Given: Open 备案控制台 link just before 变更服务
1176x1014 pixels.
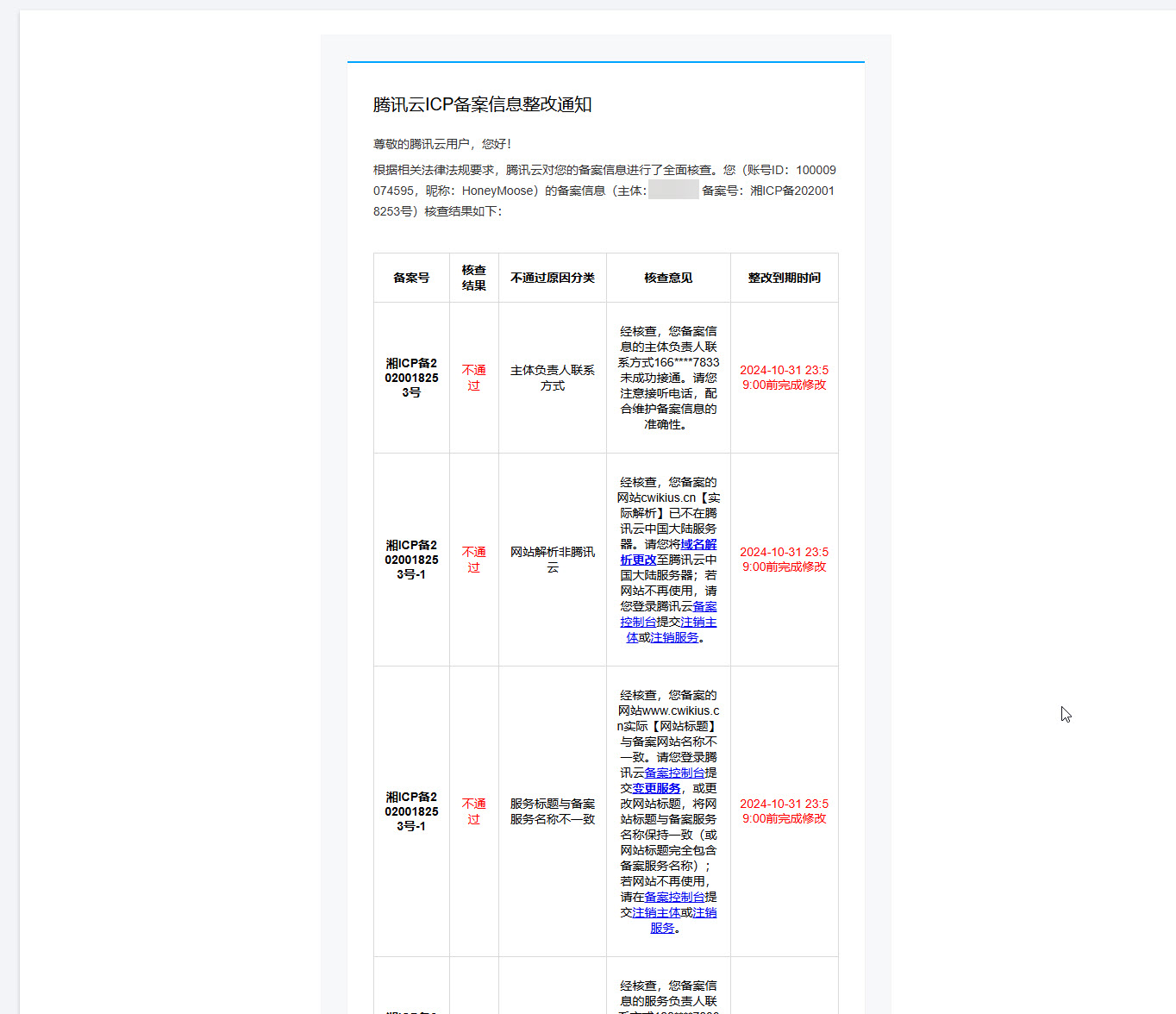Looking at the screenshot, I should pyautogui.click(x=674, y=773).
